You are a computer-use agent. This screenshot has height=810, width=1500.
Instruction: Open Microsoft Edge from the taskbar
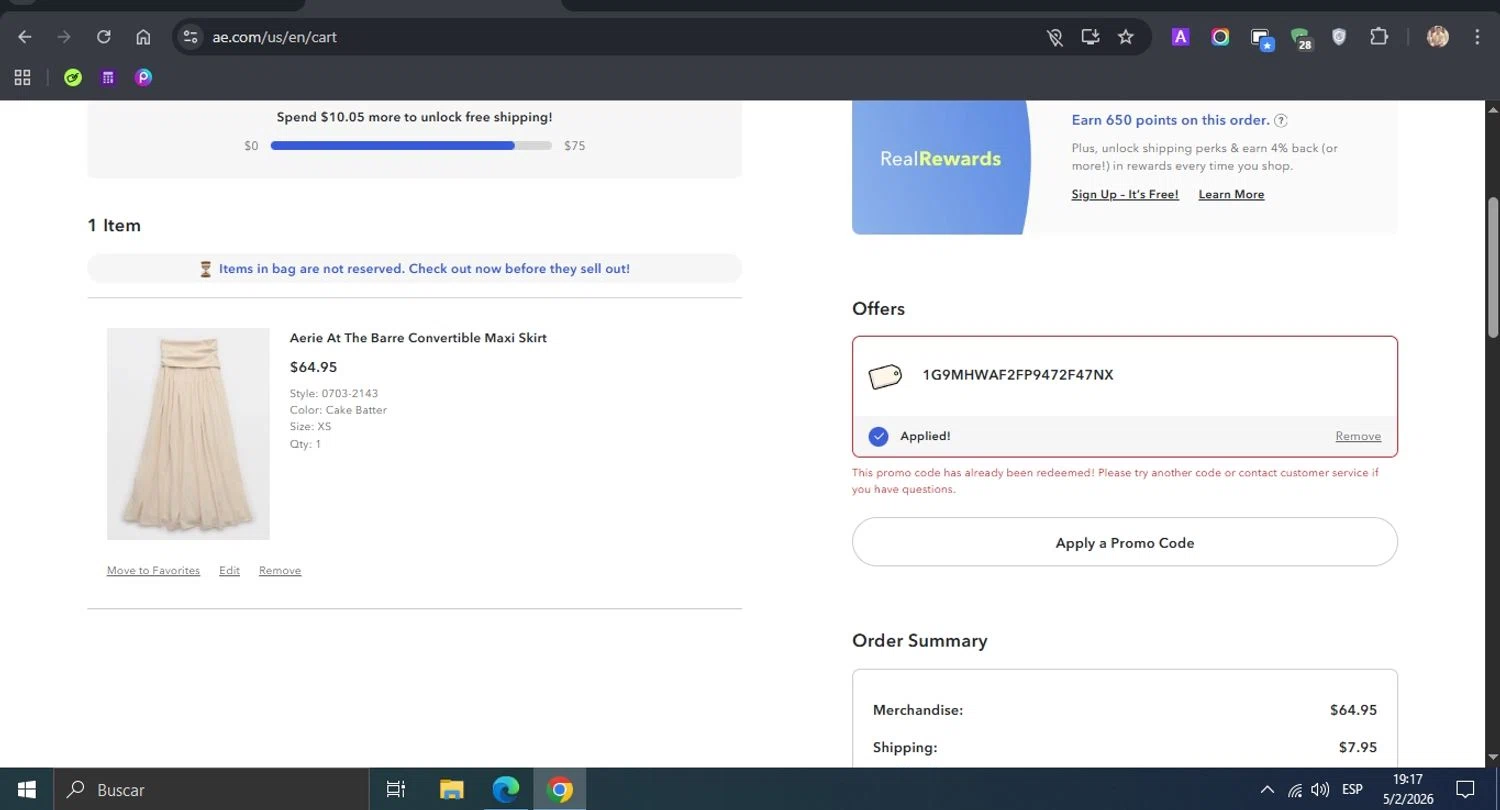click(506, 789)
